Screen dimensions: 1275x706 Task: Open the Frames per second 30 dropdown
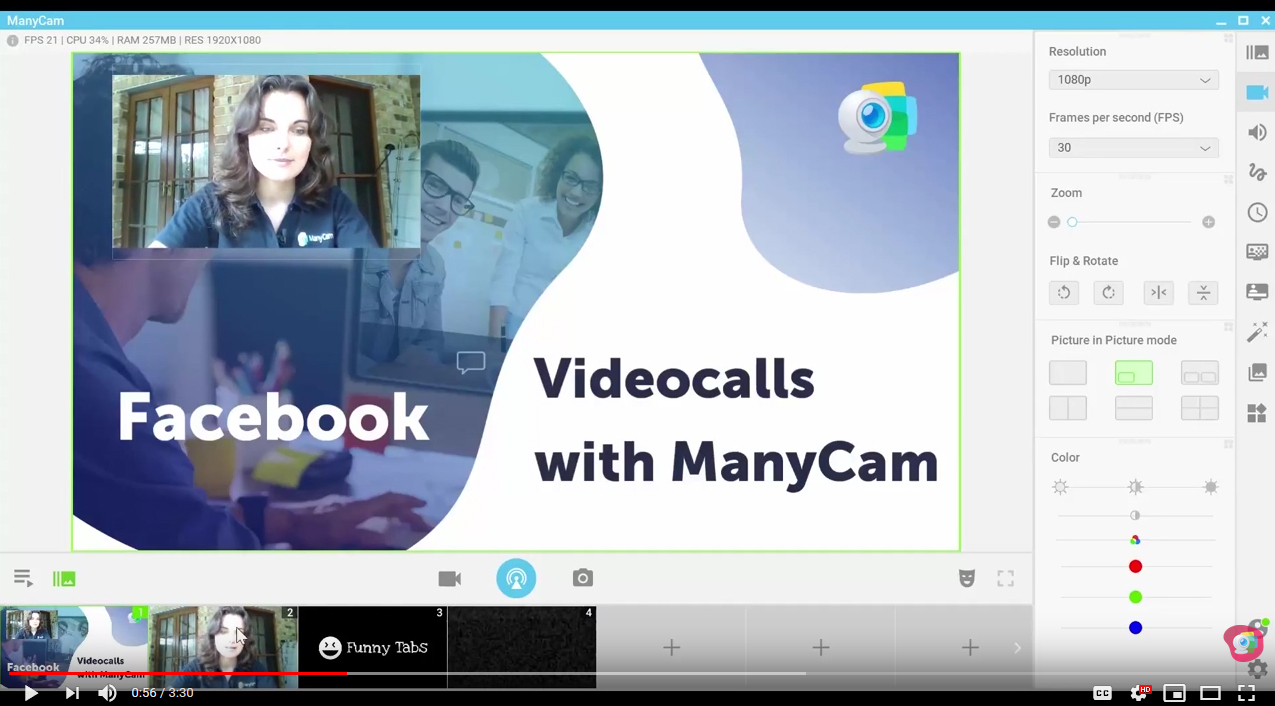[x=1134, y=147]
